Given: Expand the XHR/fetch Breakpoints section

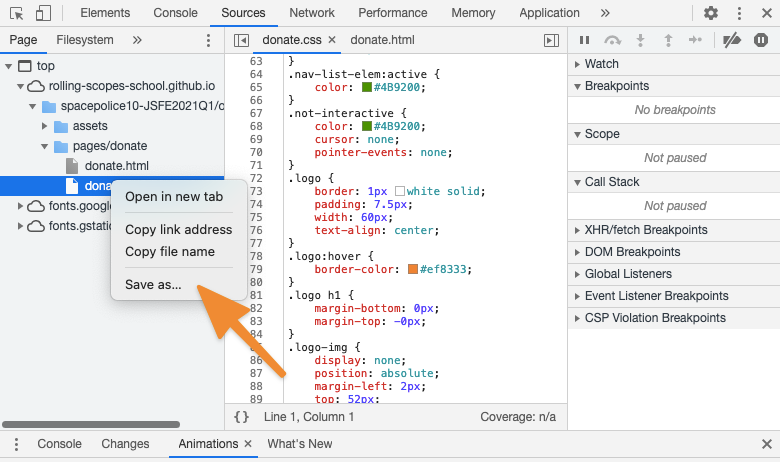Looking at the screenshot, I should pyautogui.click(x=646, y=230).
